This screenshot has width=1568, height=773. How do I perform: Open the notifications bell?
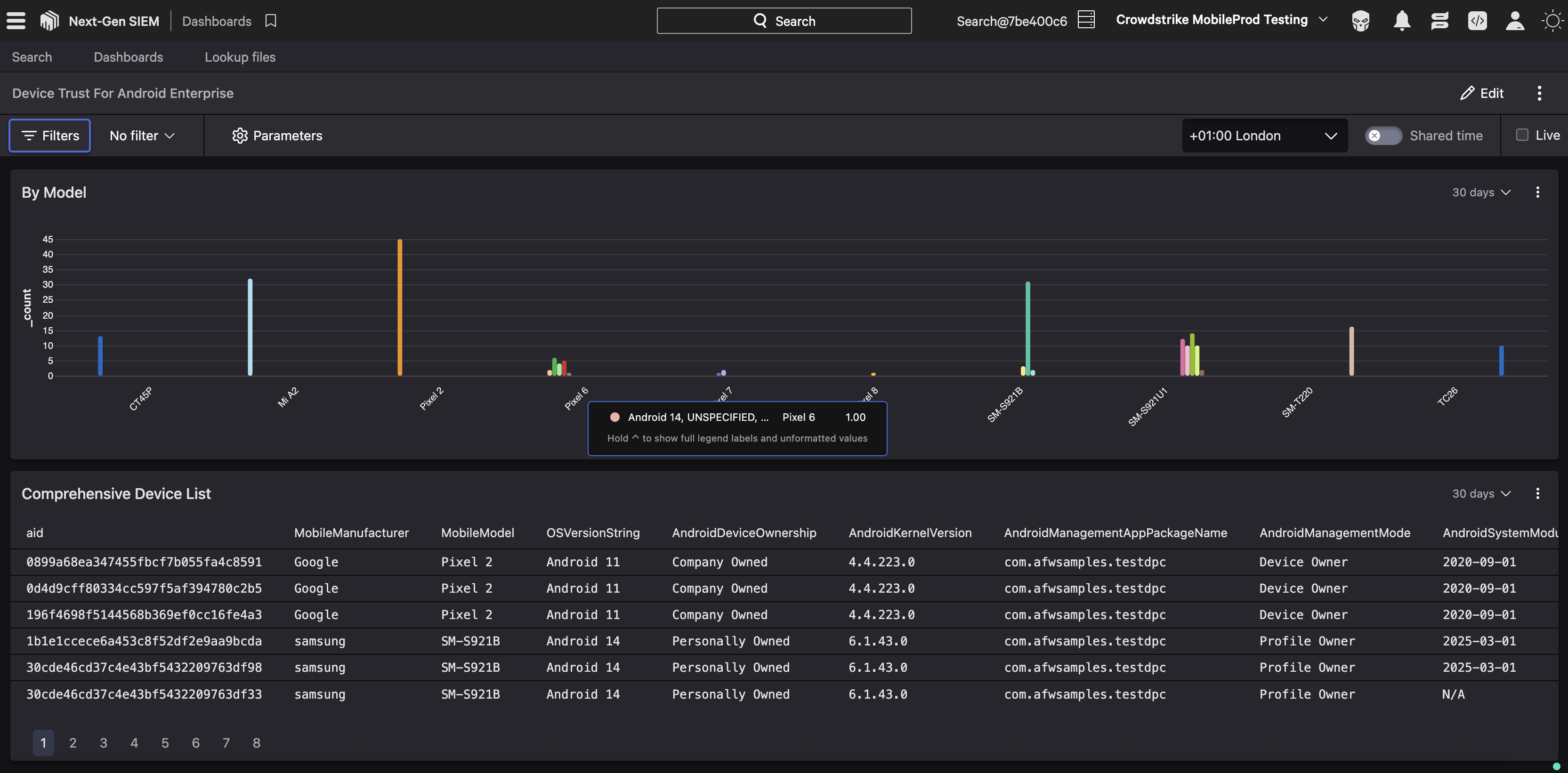pos(1402,21)
